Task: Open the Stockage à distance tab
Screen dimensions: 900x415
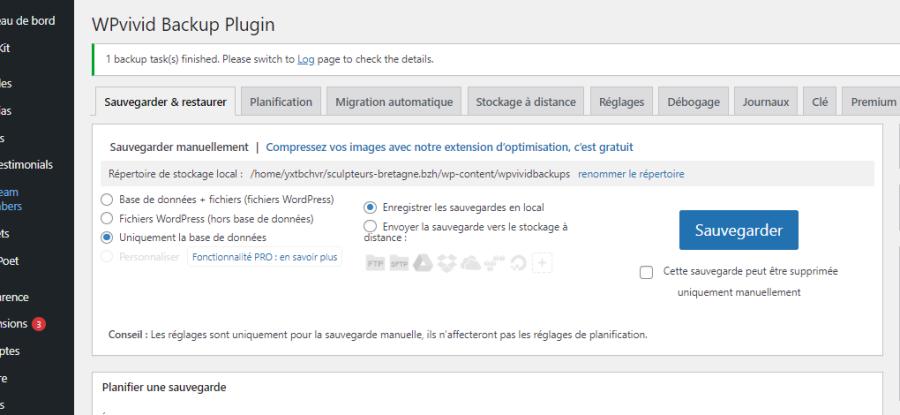Action: 525,102
